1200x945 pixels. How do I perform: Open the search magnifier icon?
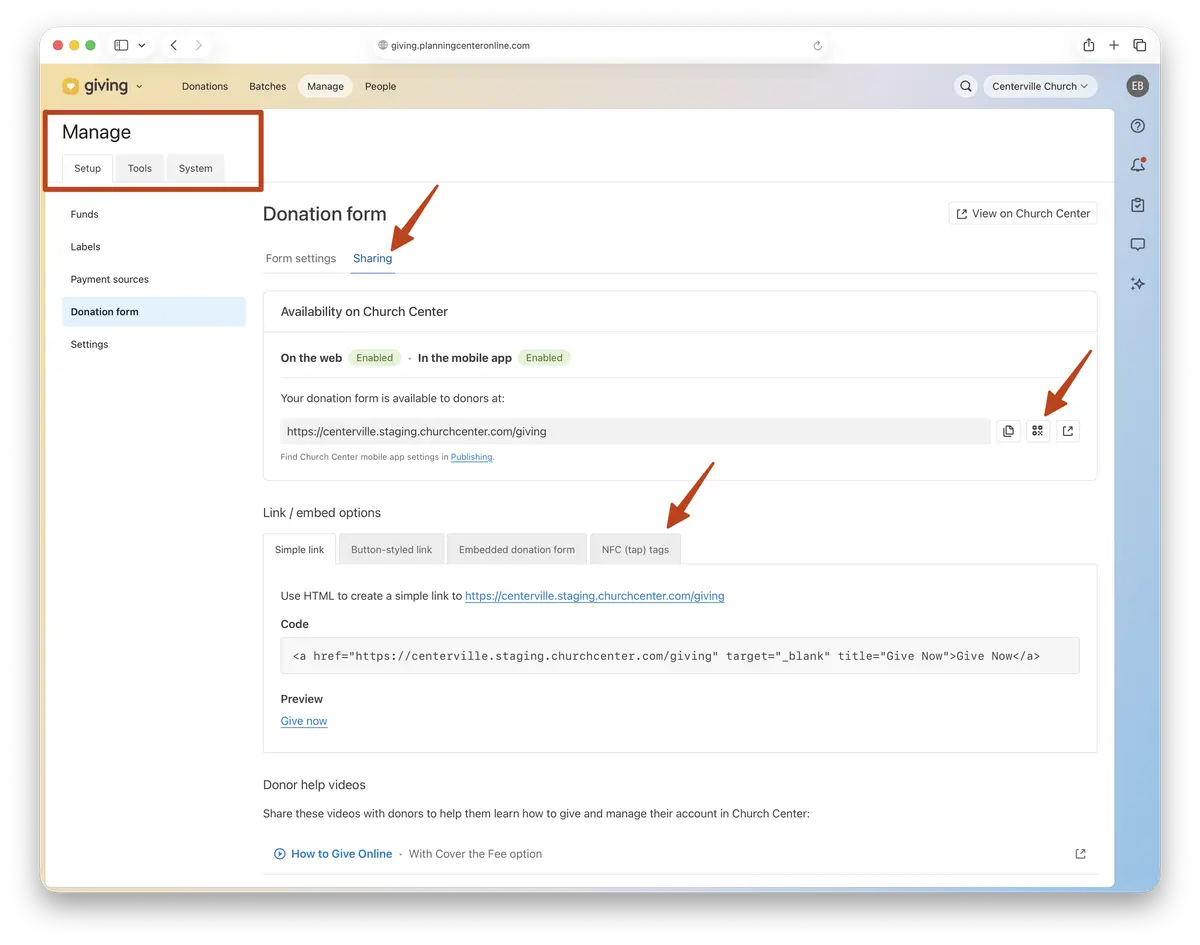click(x=966, y=86)
